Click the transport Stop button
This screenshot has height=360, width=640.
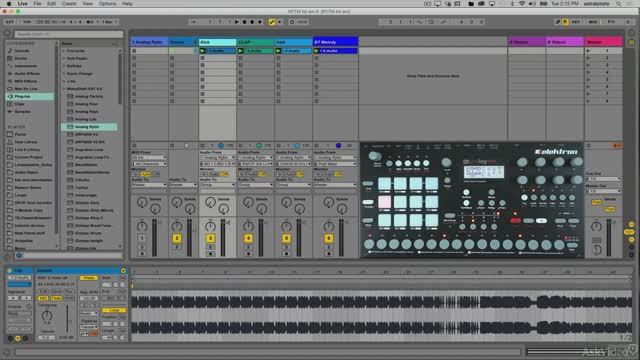pyautogui.click(x=244, y=22)
